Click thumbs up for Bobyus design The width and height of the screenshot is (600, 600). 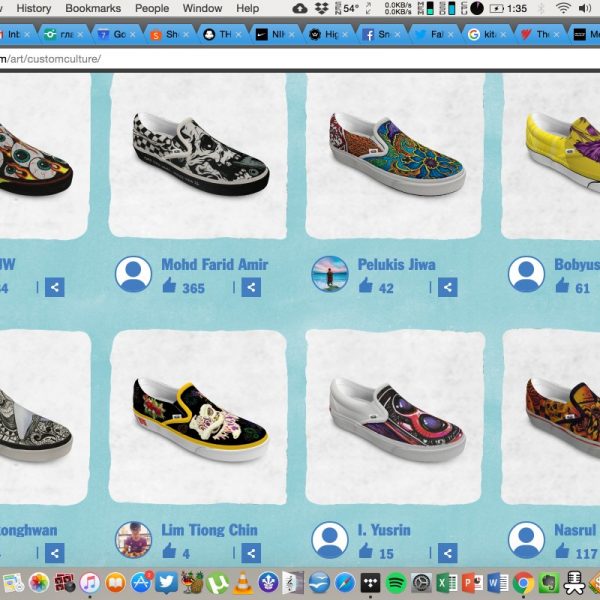pyautogui.click(x=562, y=288)
